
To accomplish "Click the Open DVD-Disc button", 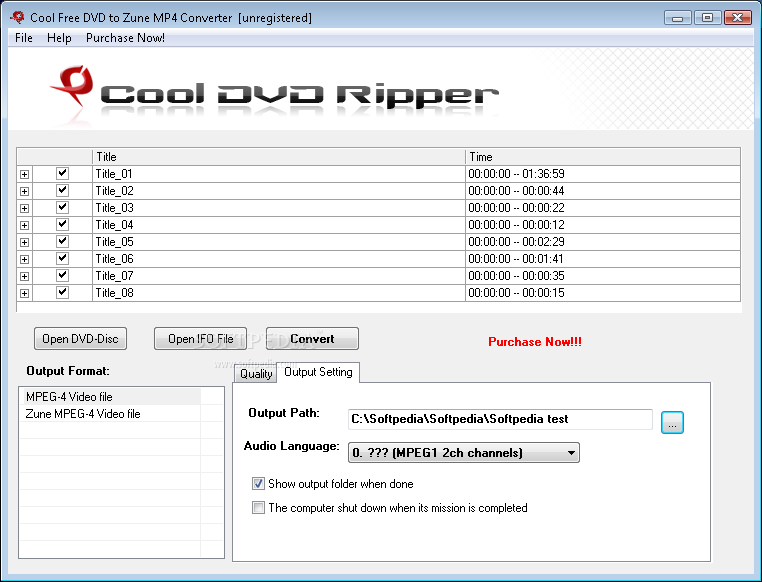I will [80, 339].
